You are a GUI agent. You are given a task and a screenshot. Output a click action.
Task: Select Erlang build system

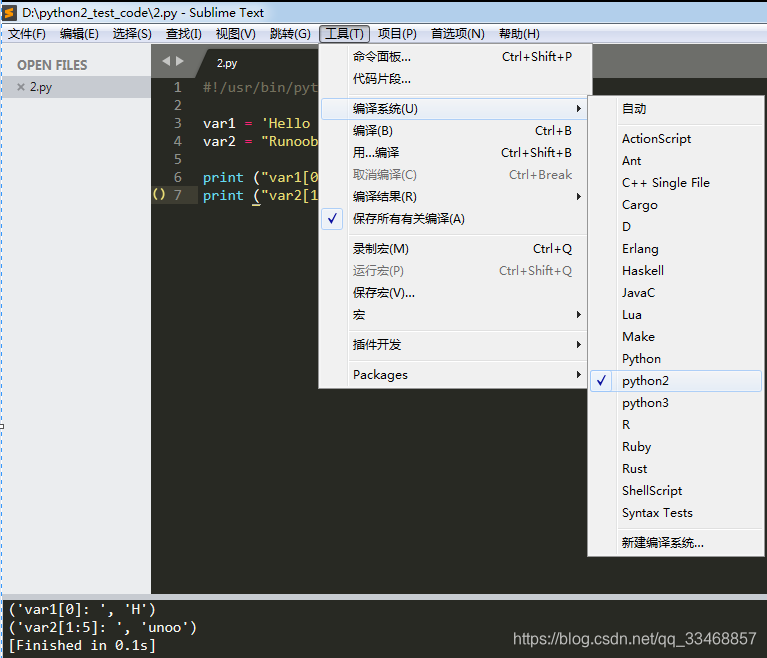point(676,249)
